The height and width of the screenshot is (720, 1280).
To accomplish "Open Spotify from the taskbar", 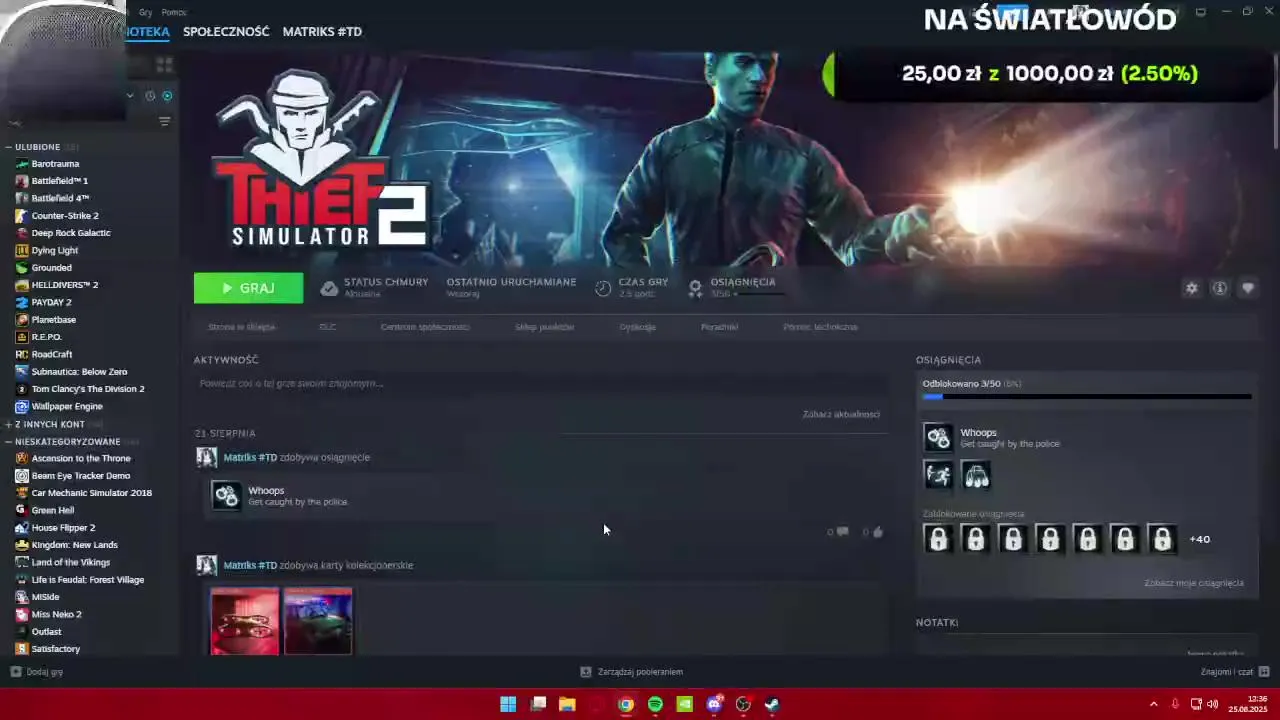I will (655, 704).
